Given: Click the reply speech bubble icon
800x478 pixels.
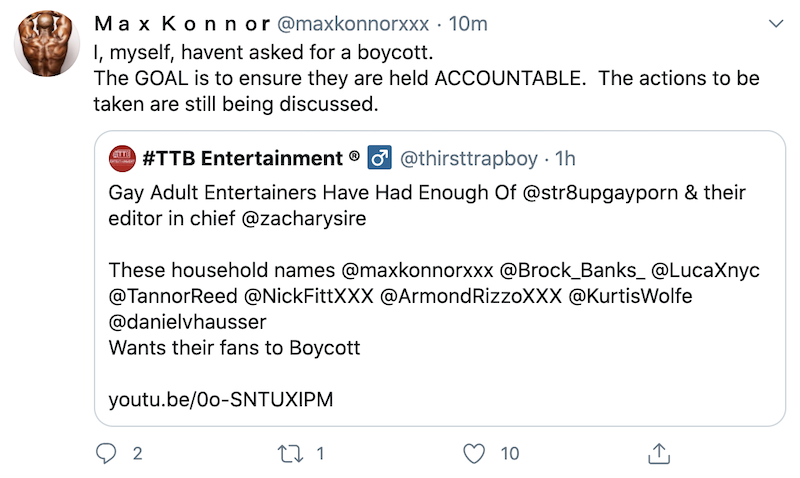Looking at the screenshot, I should click(106, 453).
